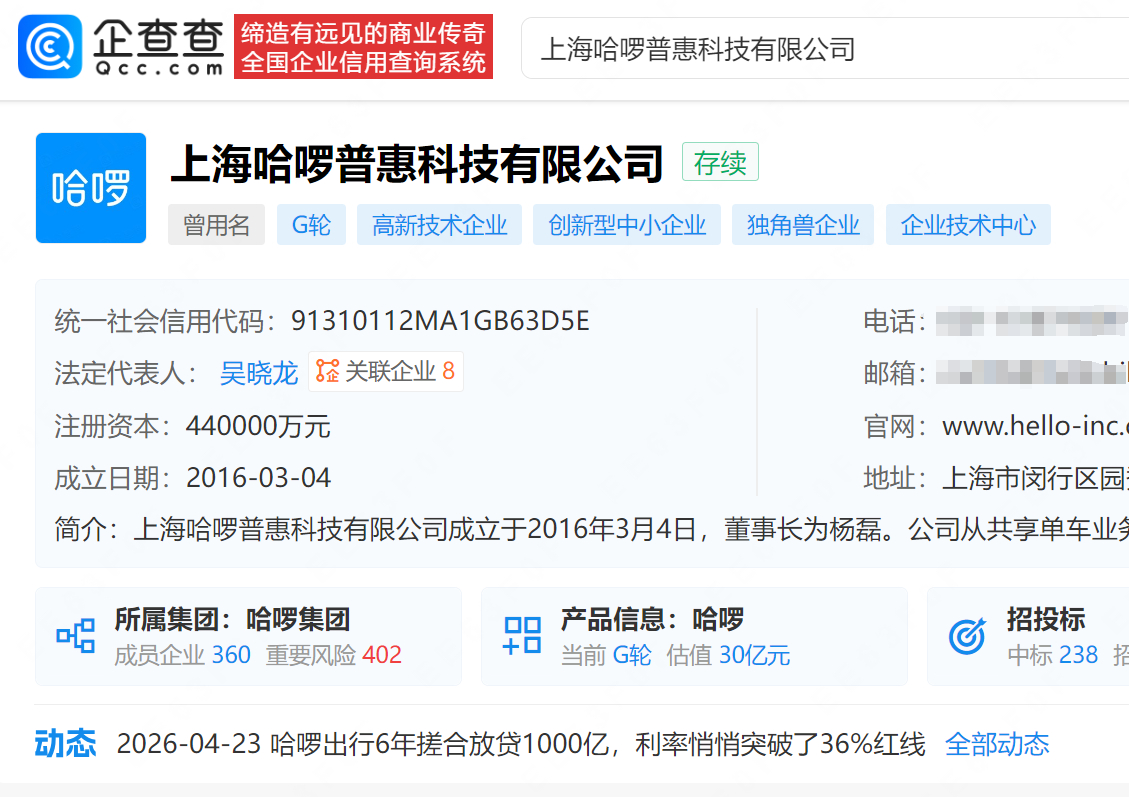The height and width of the screenshot is (797, 1129).
Task: Select founding date 2016-03-04
Action: pos(258,478)
